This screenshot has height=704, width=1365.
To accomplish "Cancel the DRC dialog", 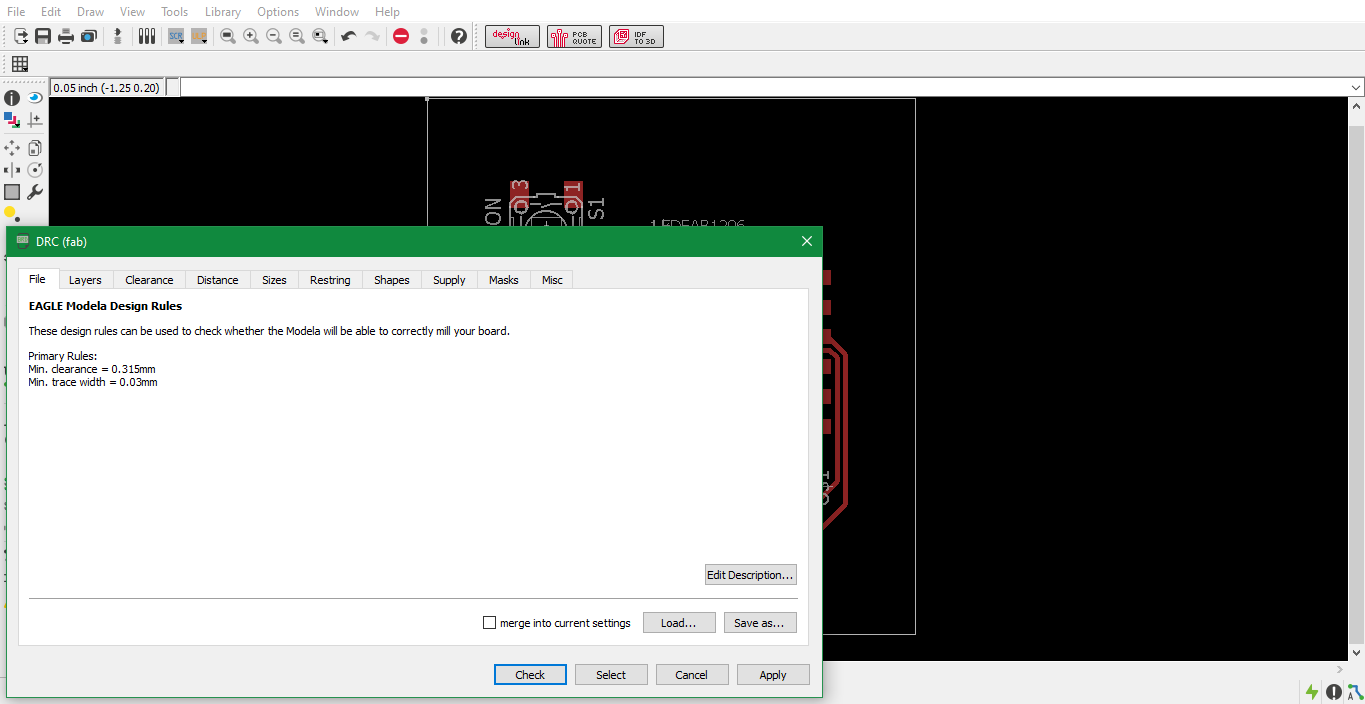I will tap(692, 675).
